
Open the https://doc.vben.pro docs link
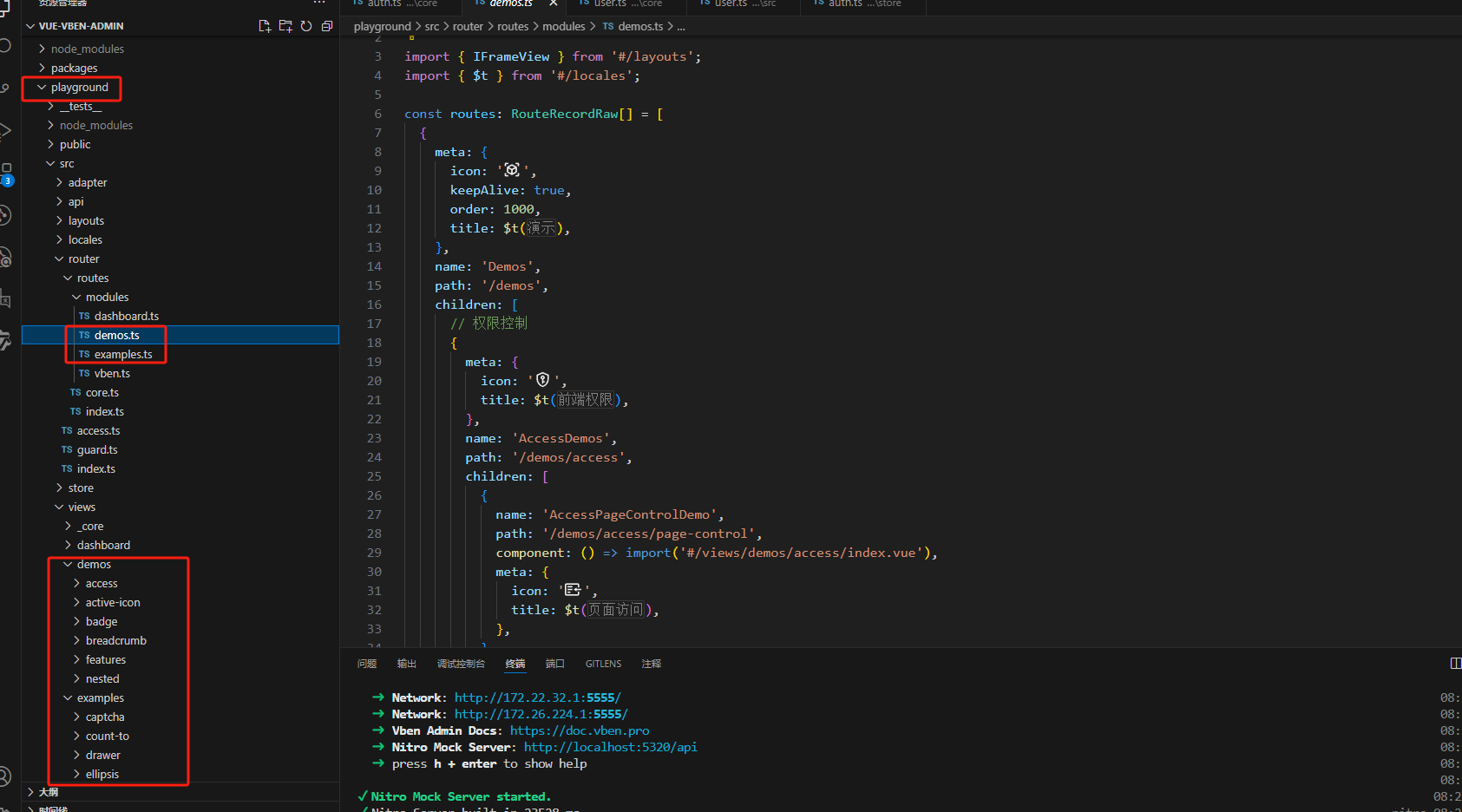[580, 730]
